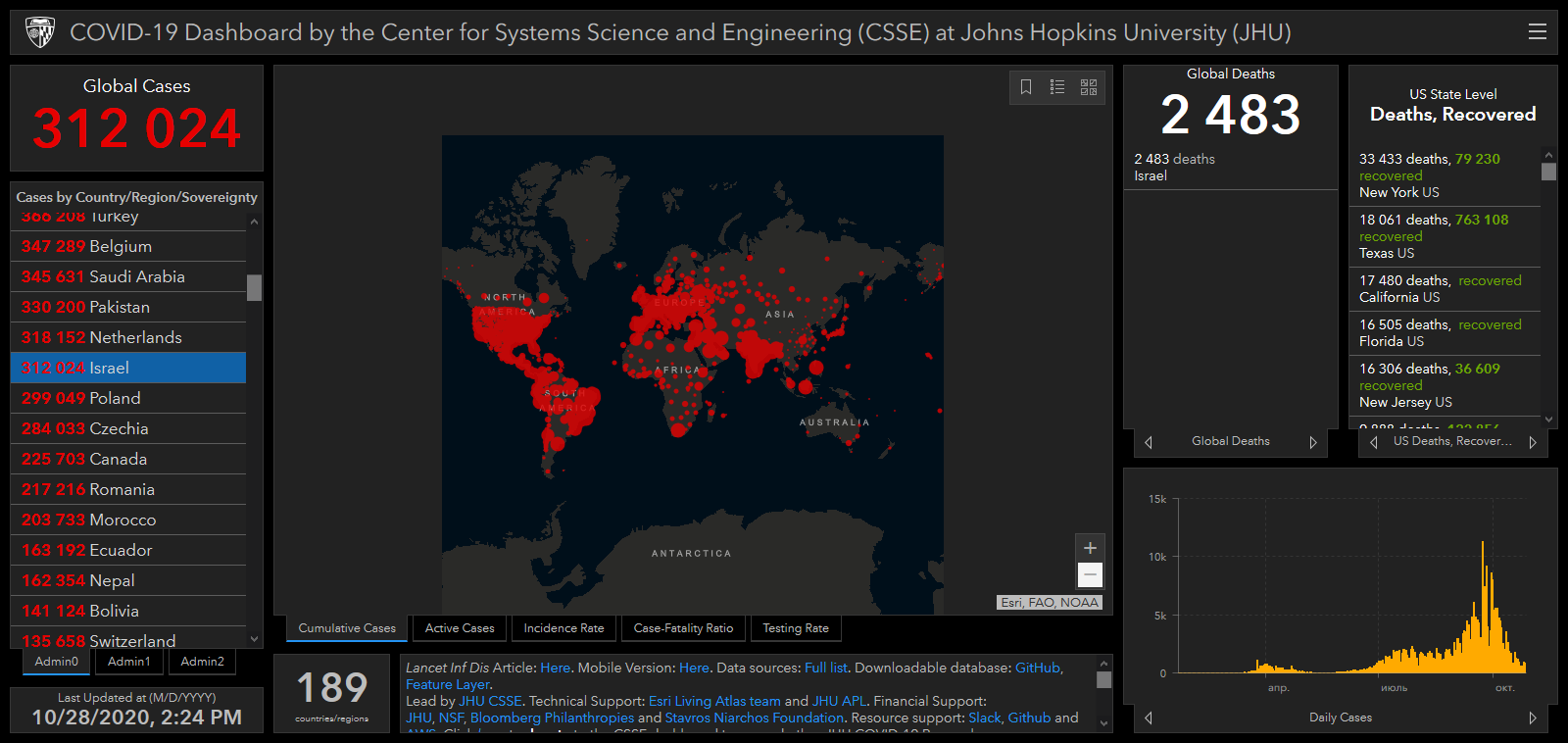
Task: Open the Esri Living Atlas team link
Action: (x=714, y=701)
